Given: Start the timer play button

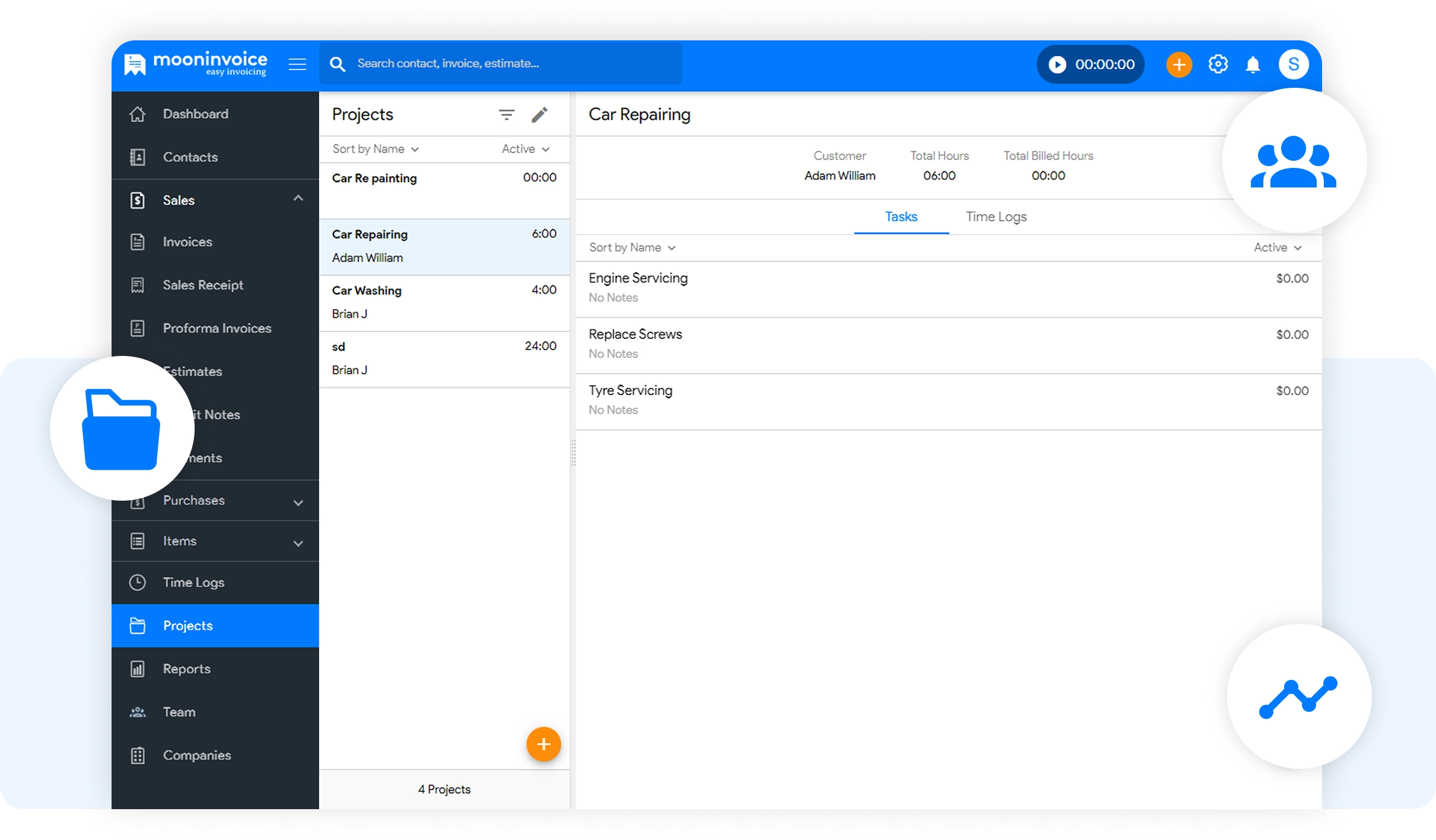Looking at the screenshot, I should coord(1057,64).
